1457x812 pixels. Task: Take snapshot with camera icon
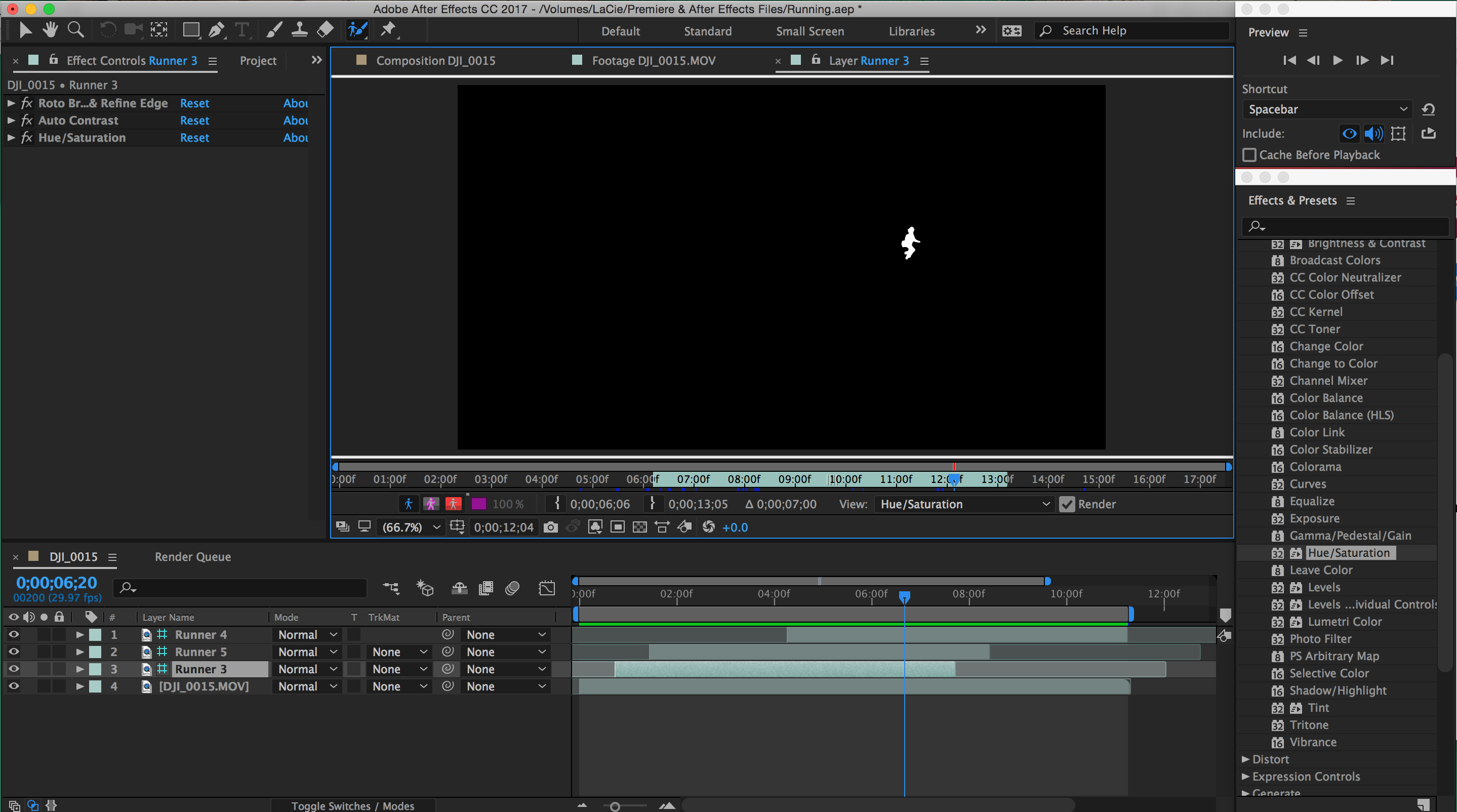(550, 527)
